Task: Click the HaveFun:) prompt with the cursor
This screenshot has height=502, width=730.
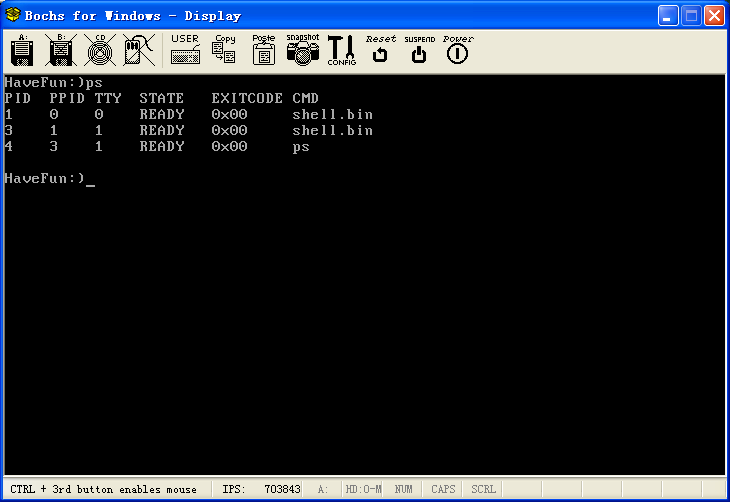Action: 49,178
